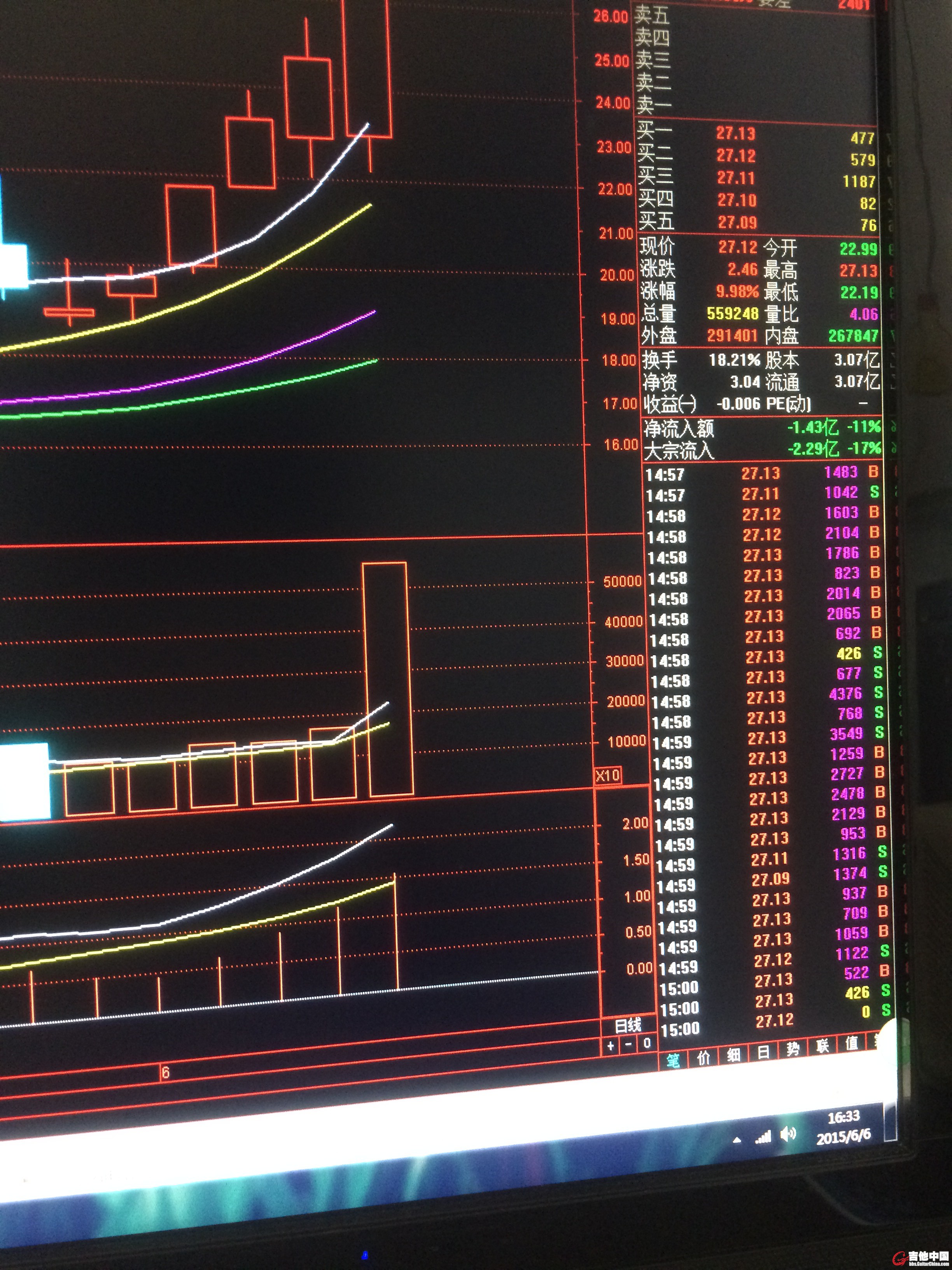Click the X10 volume scale label
Screen dimensions: 952x1270
click(608, 776)
